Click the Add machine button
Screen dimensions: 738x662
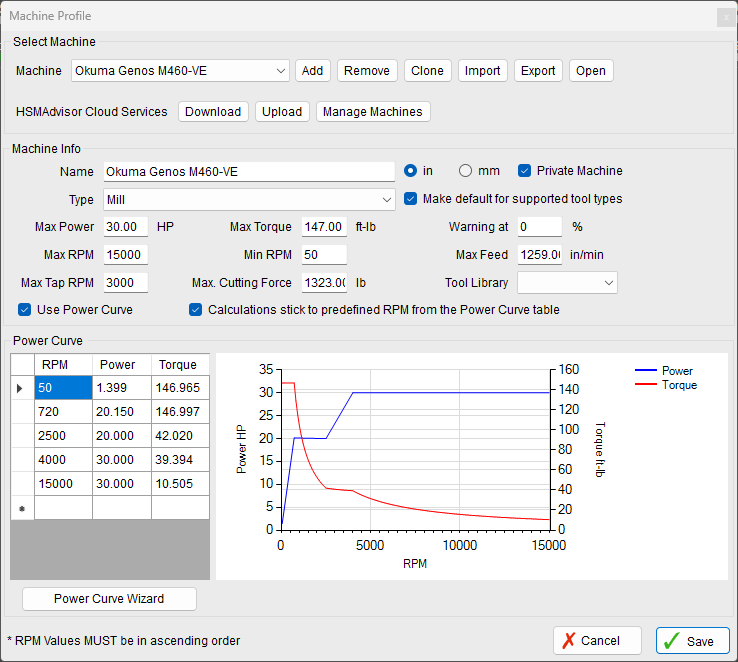[x=312, y=71]
